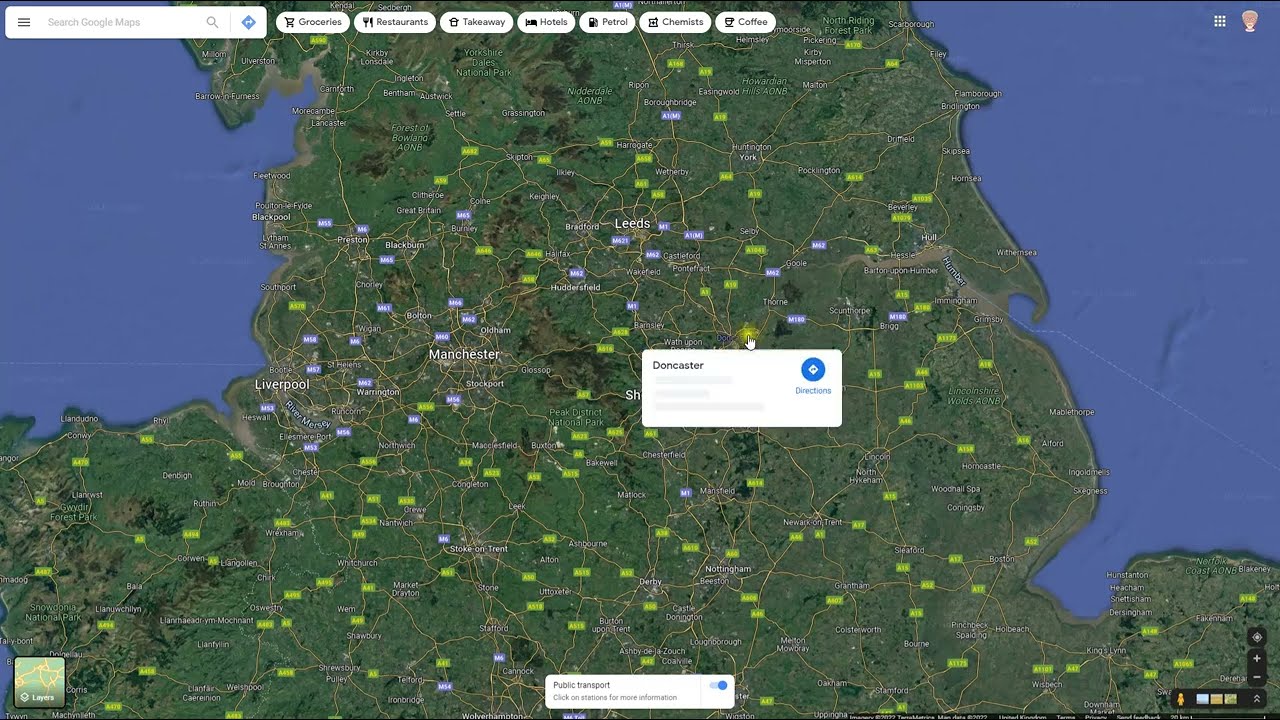Screen dimensions: 1280x720
Task: Click the Stockport town label
Action: point(485,383)
